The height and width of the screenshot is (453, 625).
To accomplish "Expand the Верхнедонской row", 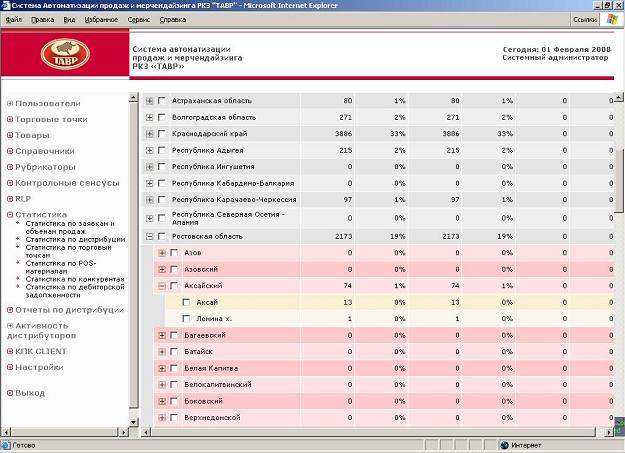I will click(x=162, y=418).
